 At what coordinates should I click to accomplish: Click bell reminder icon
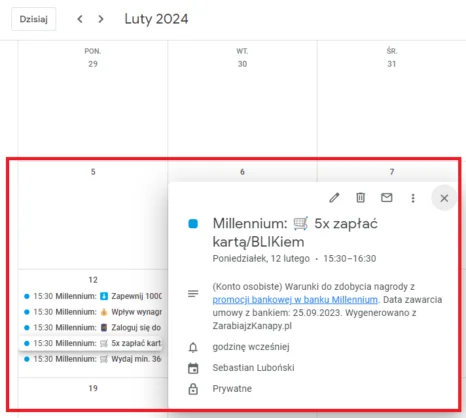(193, 347)
